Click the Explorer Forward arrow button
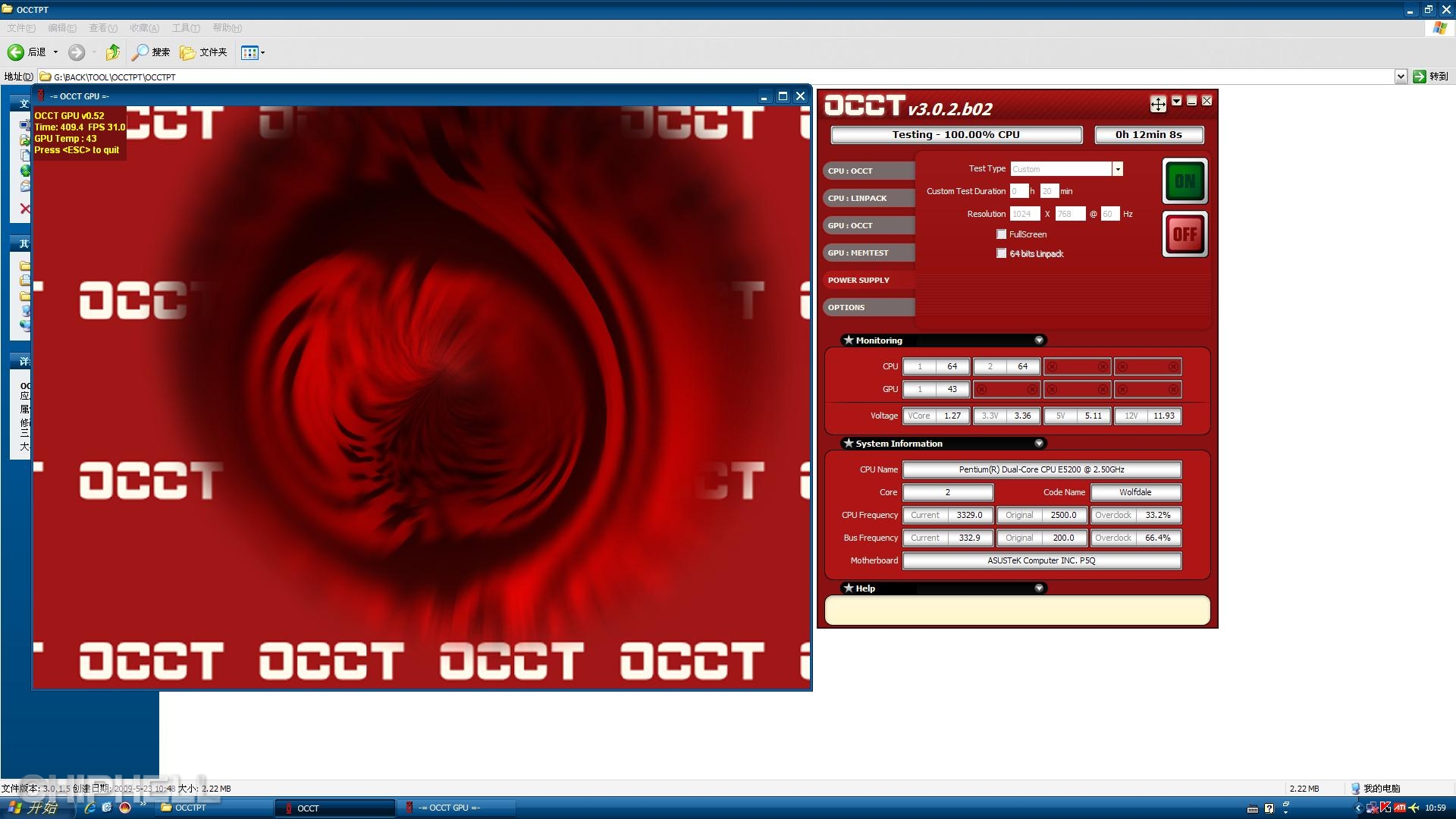The image size is (1456, 819). [76, 52]
